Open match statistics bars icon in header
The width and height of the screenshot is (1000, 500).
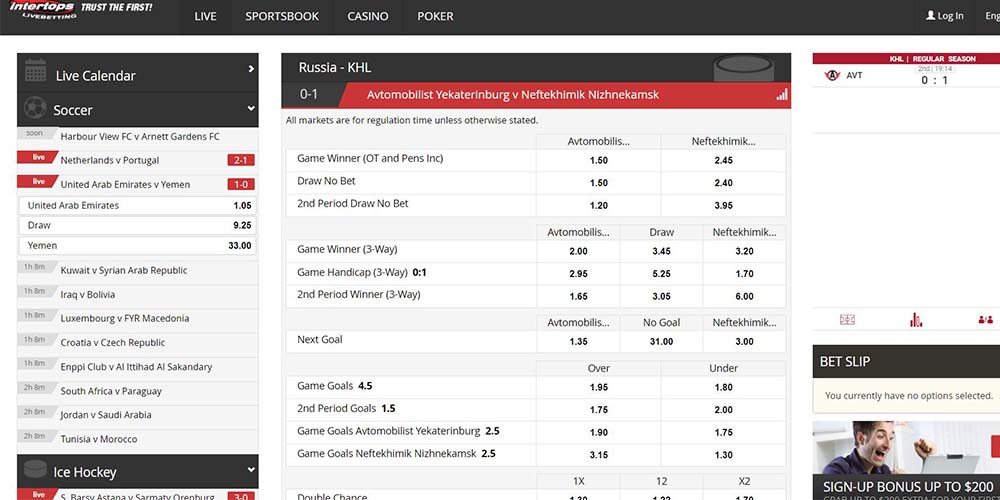[x=781, y=95]
